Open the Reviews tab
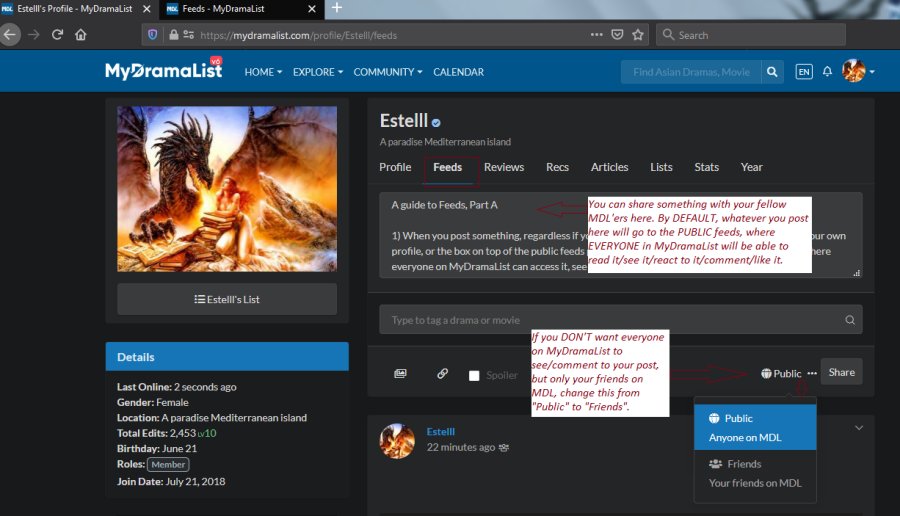 click(x=503, y=167)
